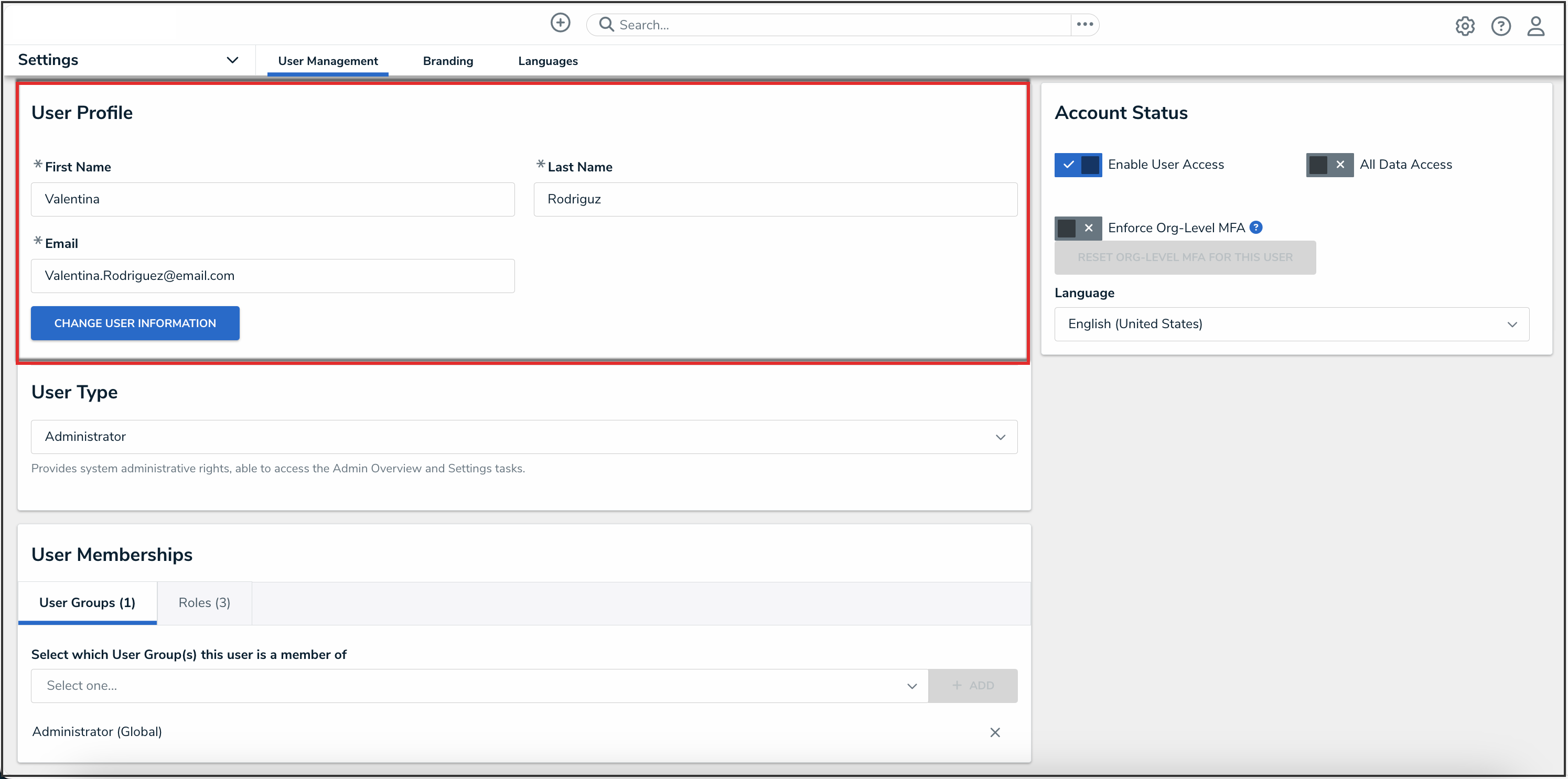Open the User Type Administrator dropdown
This screenshot has height=779, width=1568.
(523, 436)
